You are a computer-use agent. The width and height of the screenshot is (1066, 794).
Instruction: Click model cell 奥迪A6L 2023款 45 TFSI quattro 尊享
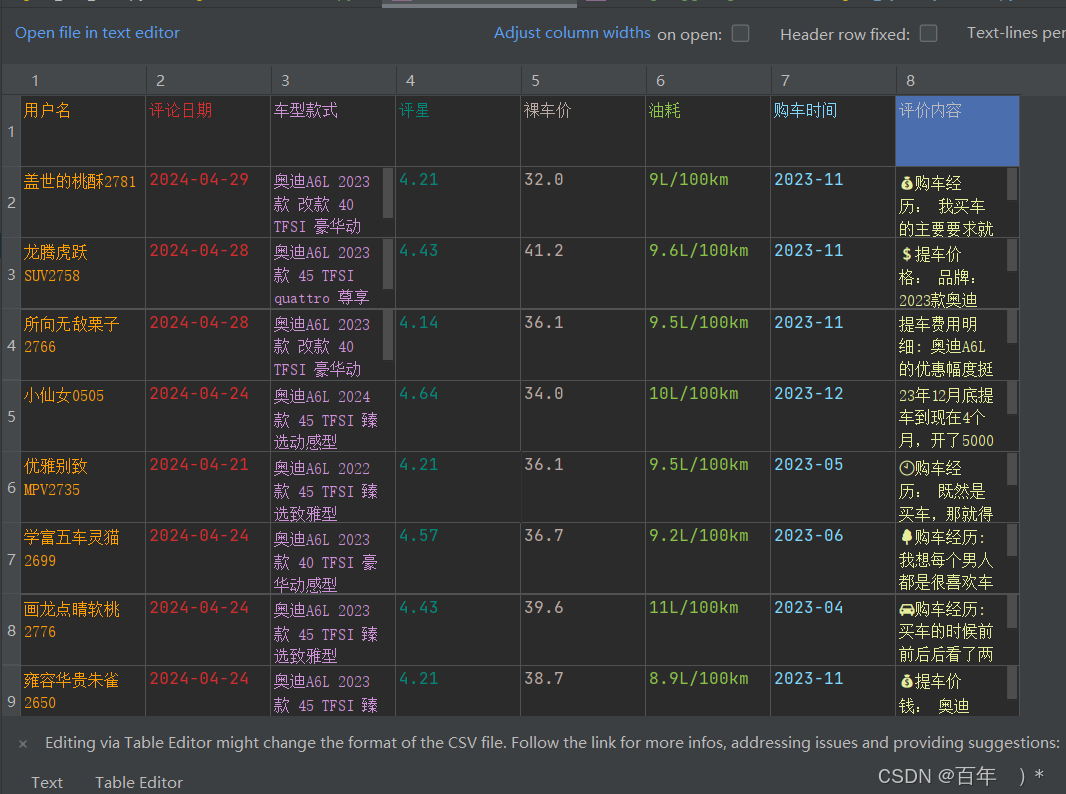[333, 274]
